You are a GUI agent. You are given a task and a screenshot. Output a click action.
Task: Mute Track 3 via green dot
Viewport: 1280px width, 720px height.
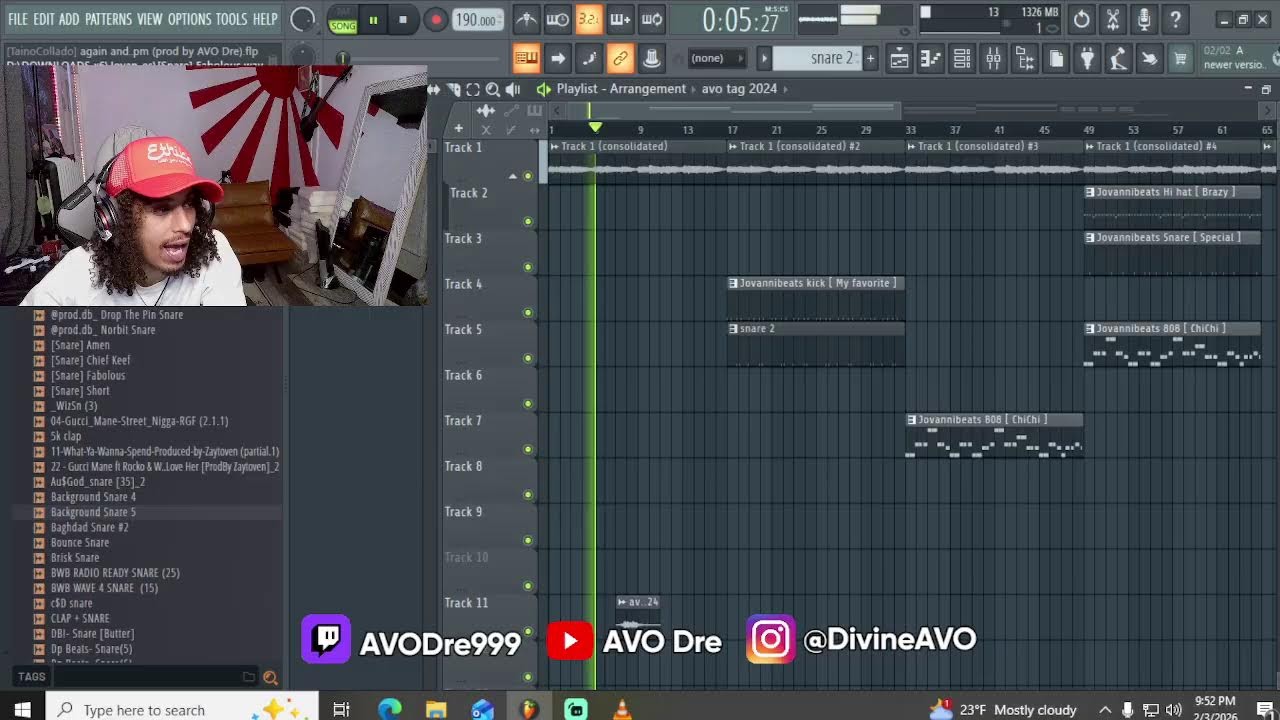point(528,267)
